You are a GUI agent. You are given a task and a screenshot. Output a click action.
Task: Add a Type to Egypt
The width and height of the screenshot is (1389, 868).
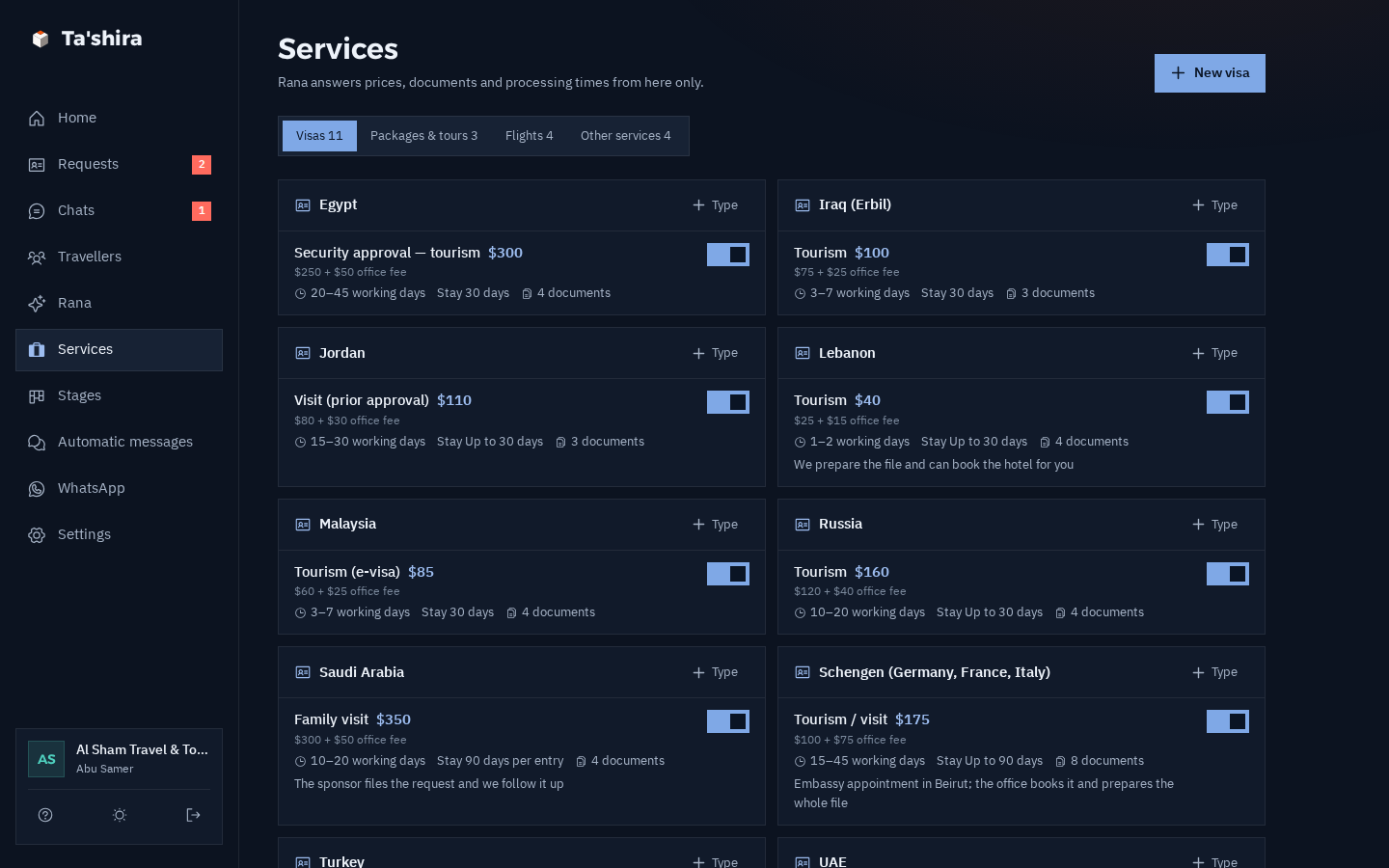(716, 205)
